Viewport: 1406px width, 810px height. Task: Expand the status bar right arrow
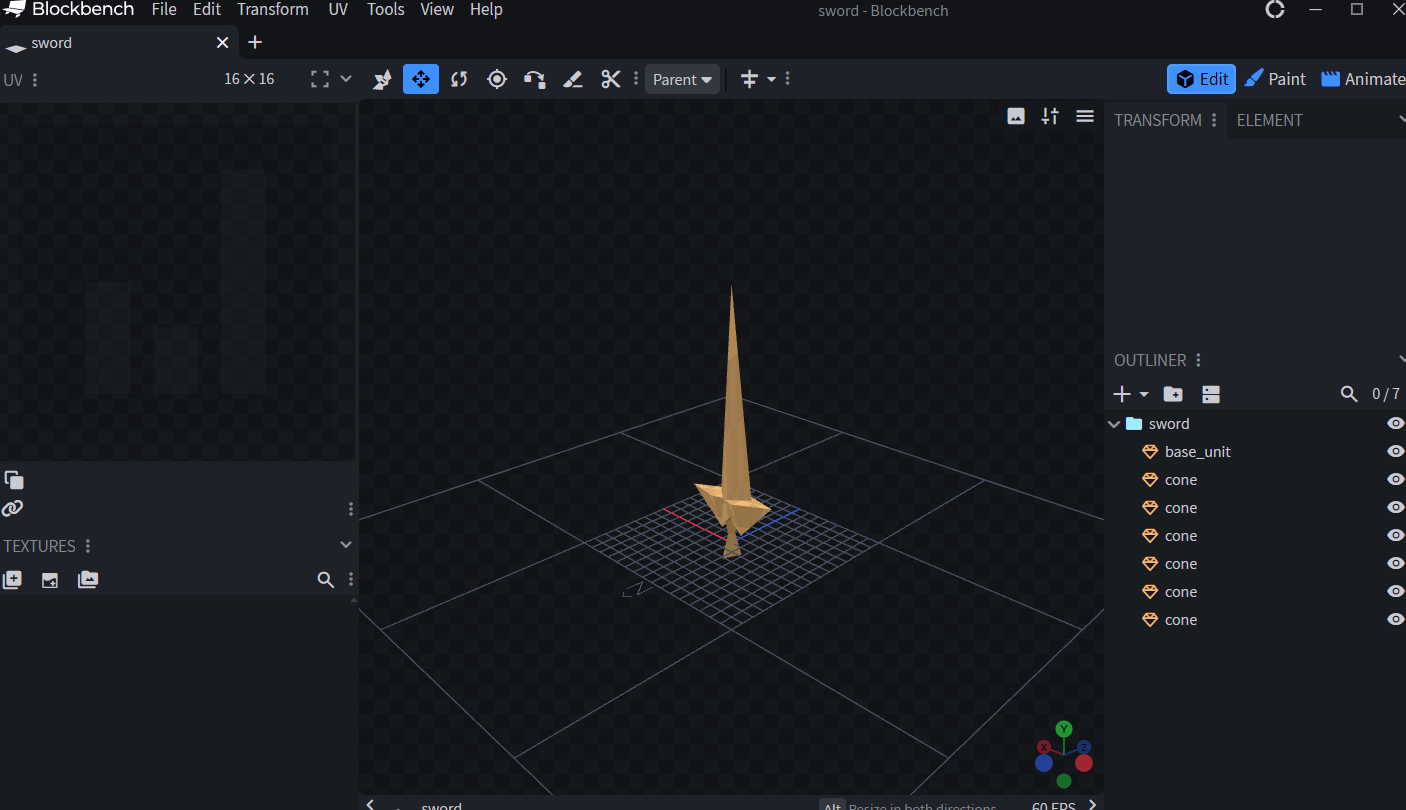(x=1092, y=804)
